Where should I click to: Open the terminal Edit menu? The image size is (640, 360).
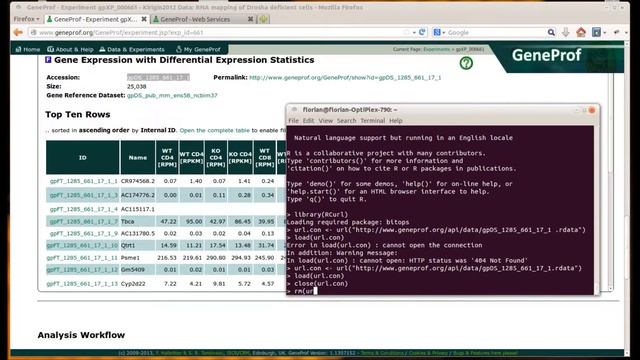308,121
